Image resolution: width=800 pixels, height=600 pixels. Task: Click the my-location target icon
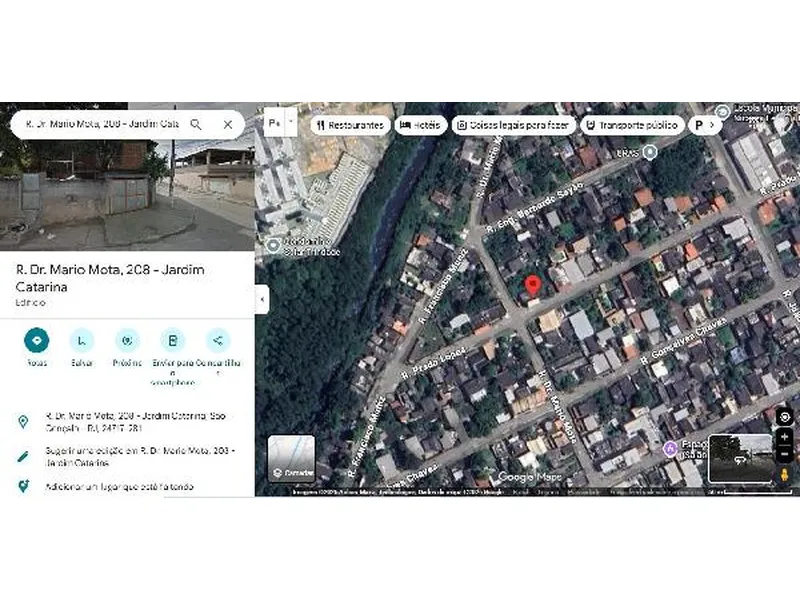point(785,416)
